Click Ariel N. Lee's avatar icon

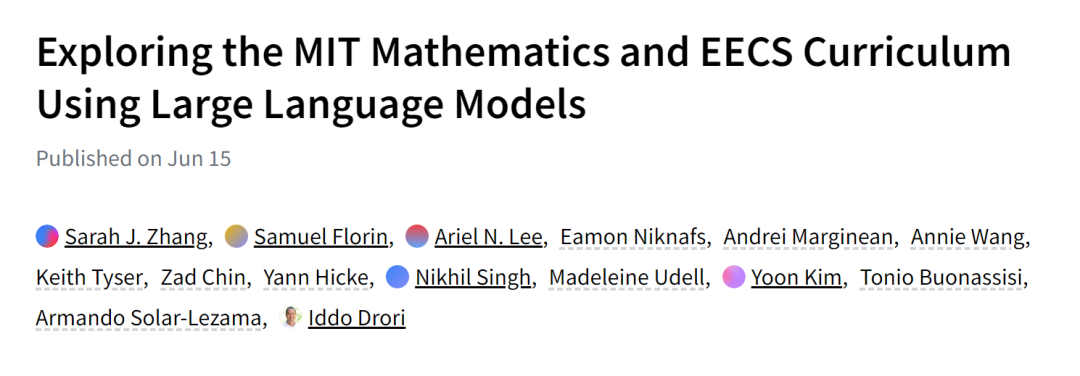click(417, 236)
